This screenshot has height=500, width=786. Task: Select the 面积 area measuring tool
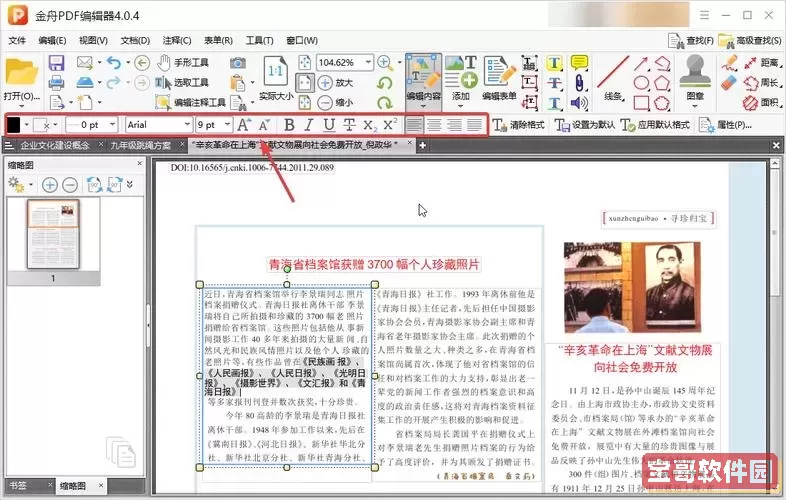pos(762,102)
